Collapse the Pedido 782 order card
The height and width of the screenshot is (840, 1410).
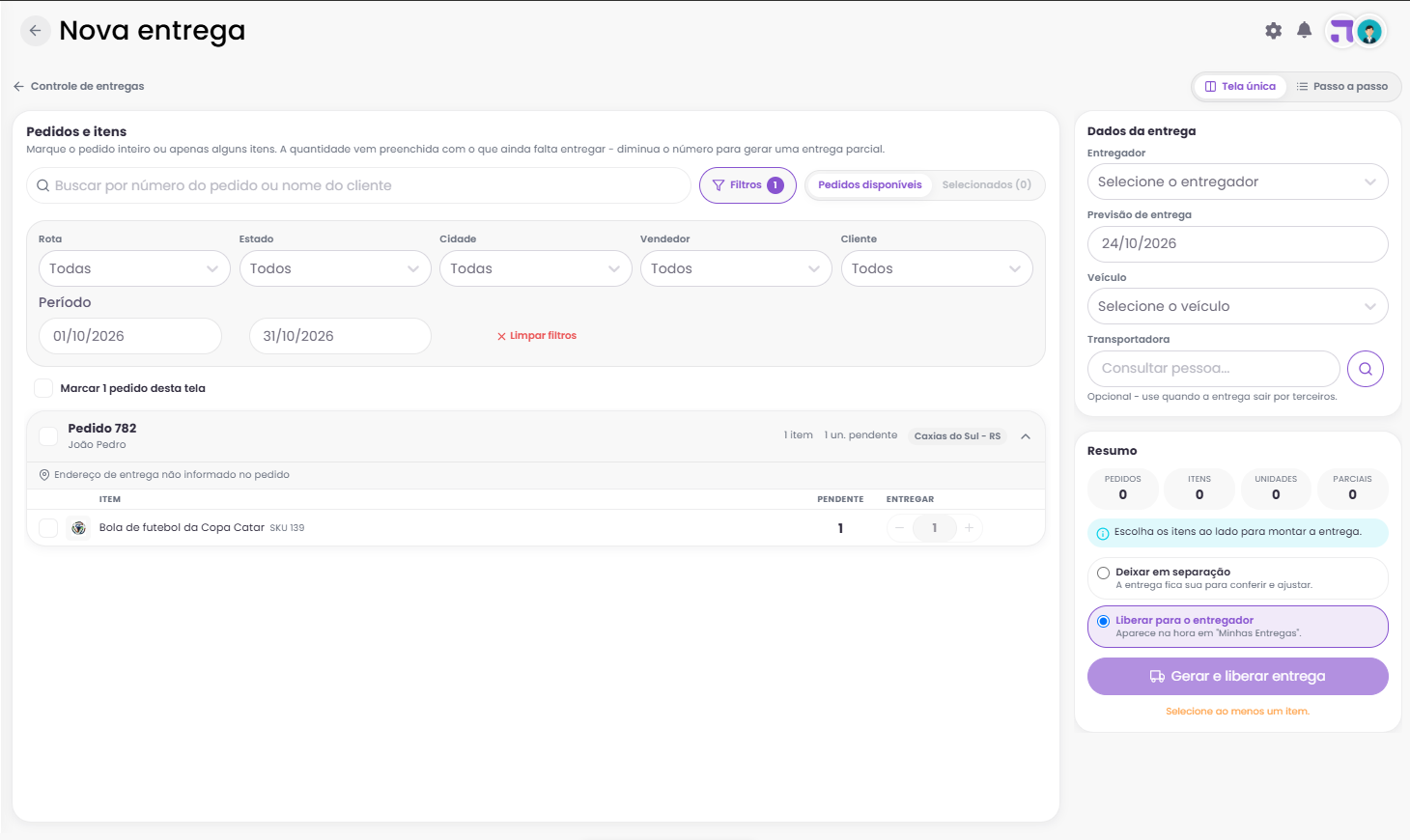coord(1026,436)
